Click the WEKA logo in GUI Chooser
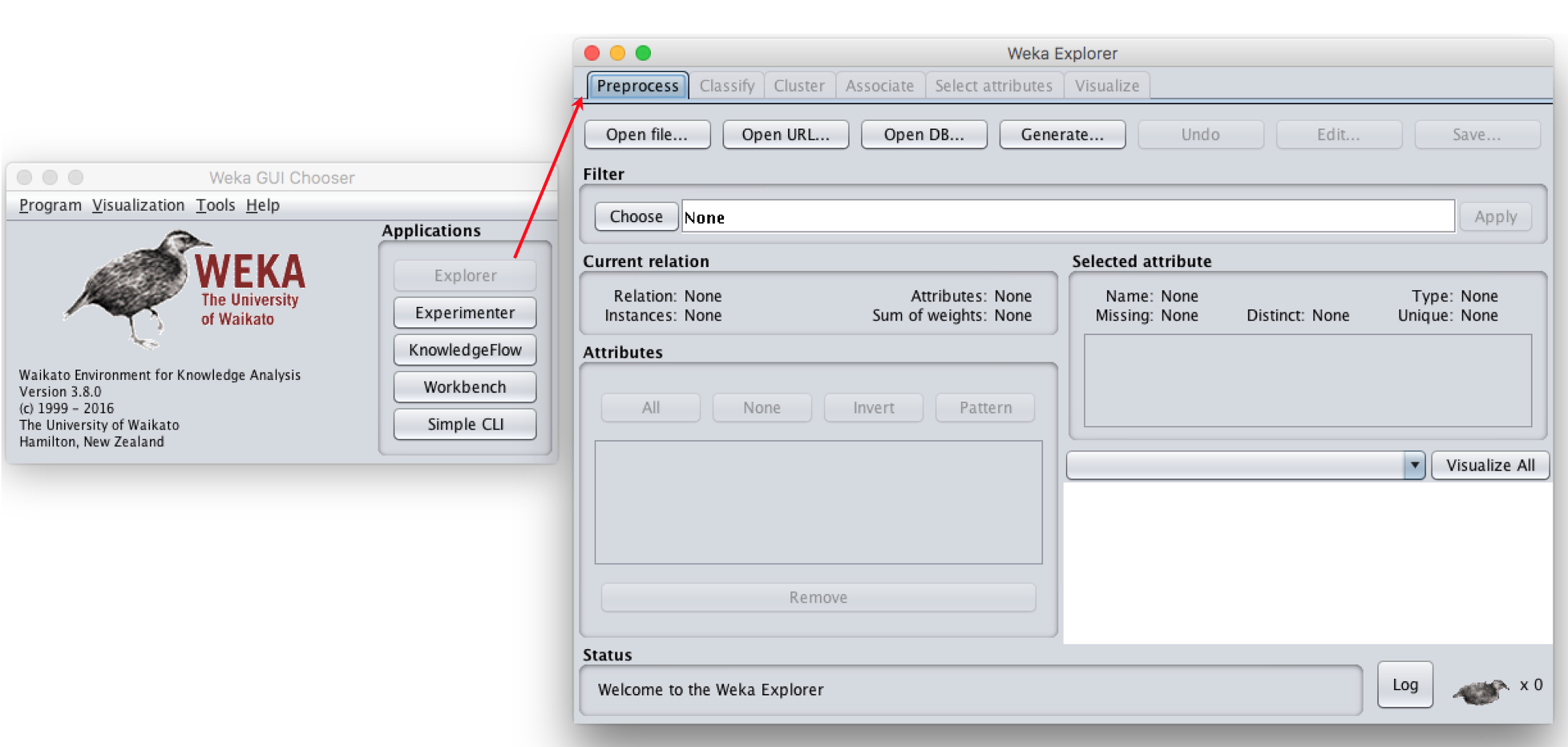The width and height of the screenshot is (1568, 747). 184,289
